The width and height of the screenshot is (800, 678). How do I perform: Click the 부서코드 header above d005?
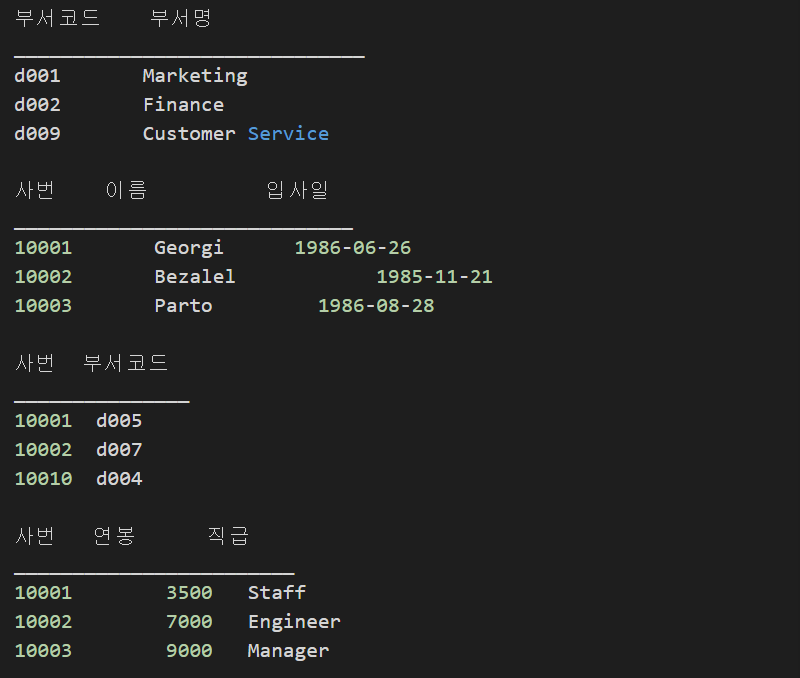126,363
